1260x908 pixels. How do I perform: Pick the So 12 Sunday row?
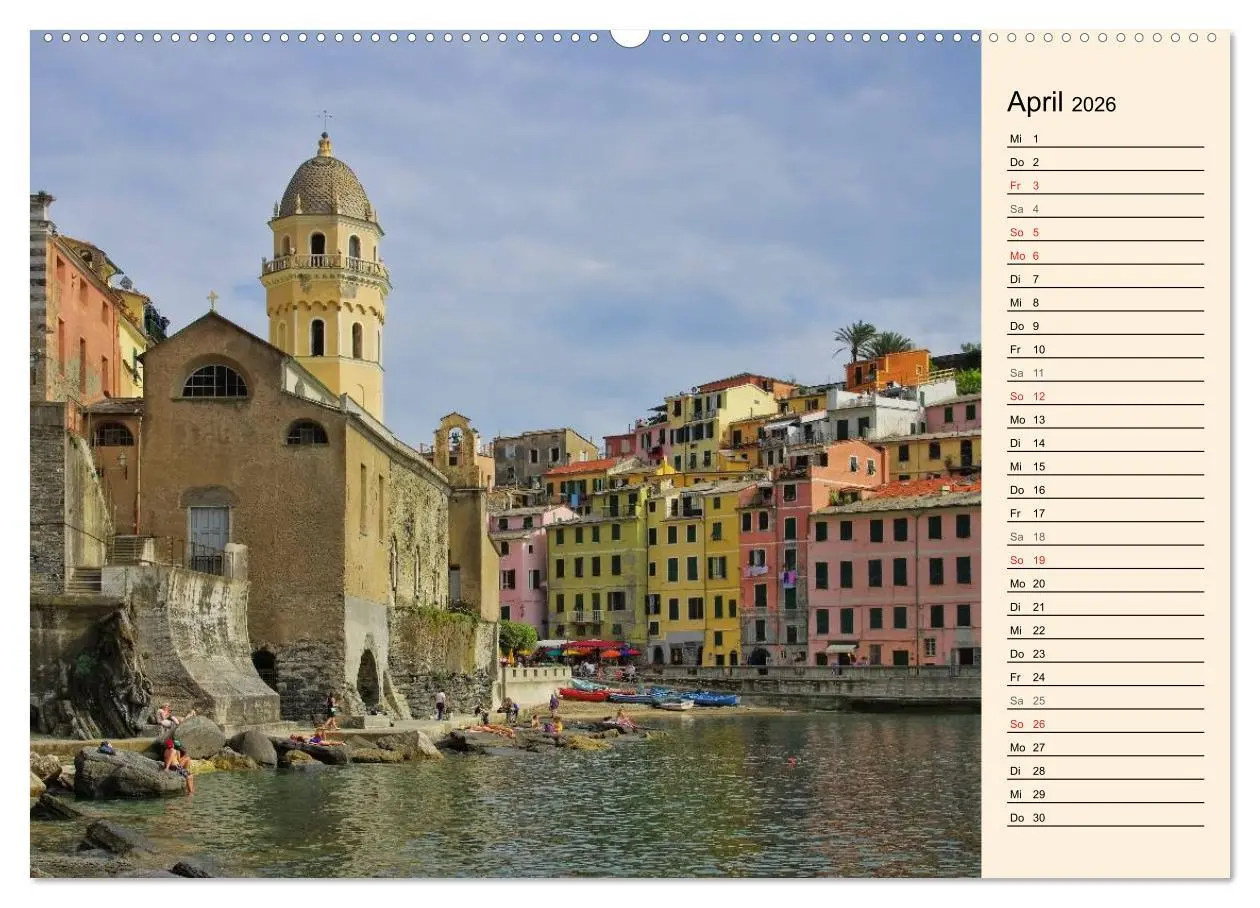pyautogui.click(x=1104, y=397)
